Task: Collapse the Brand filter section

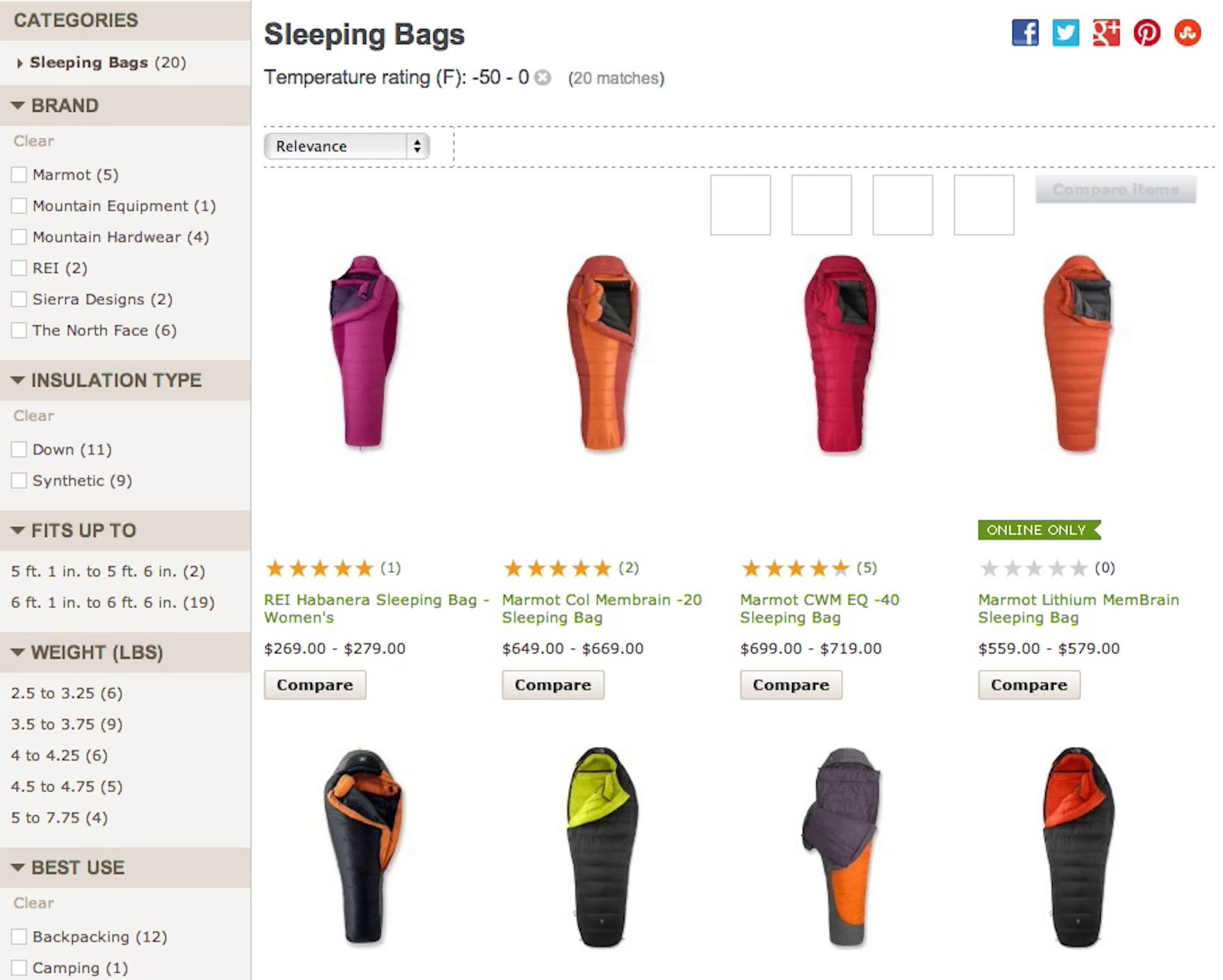Action: [x=18, y=106]
